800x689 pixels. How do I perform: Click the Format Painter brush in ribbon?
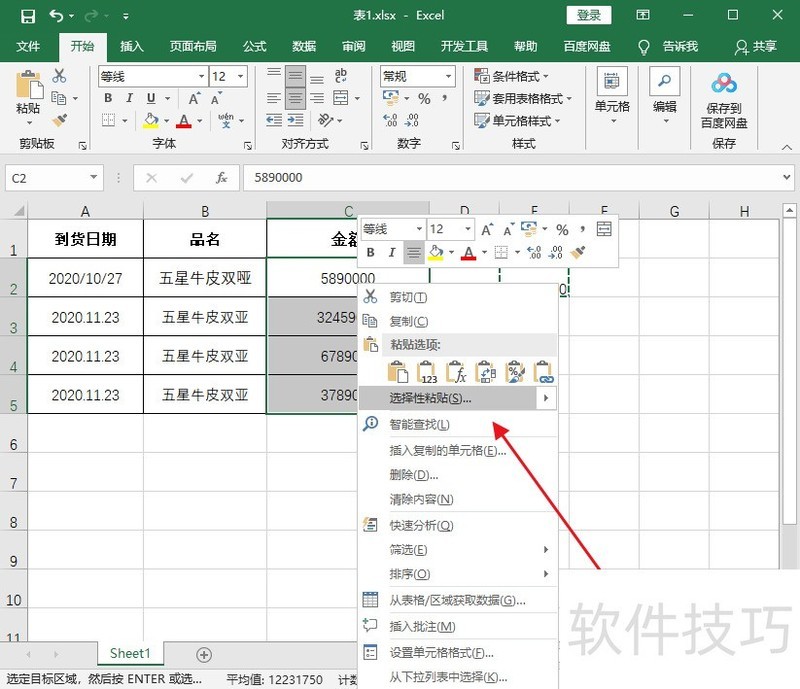59,120
